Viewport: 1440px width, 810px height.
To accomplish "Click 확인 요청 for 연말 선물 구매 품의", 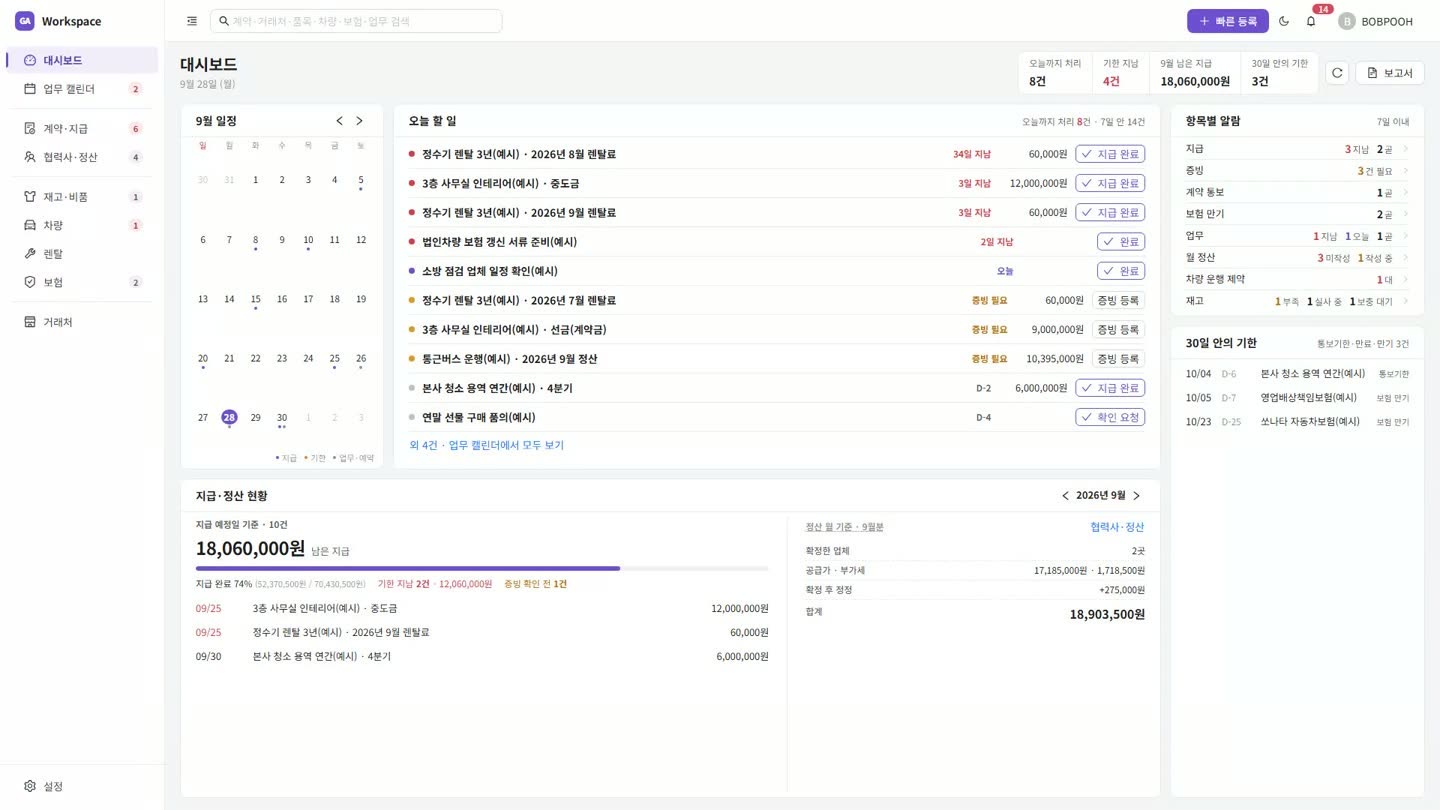I will point(1110,417).
